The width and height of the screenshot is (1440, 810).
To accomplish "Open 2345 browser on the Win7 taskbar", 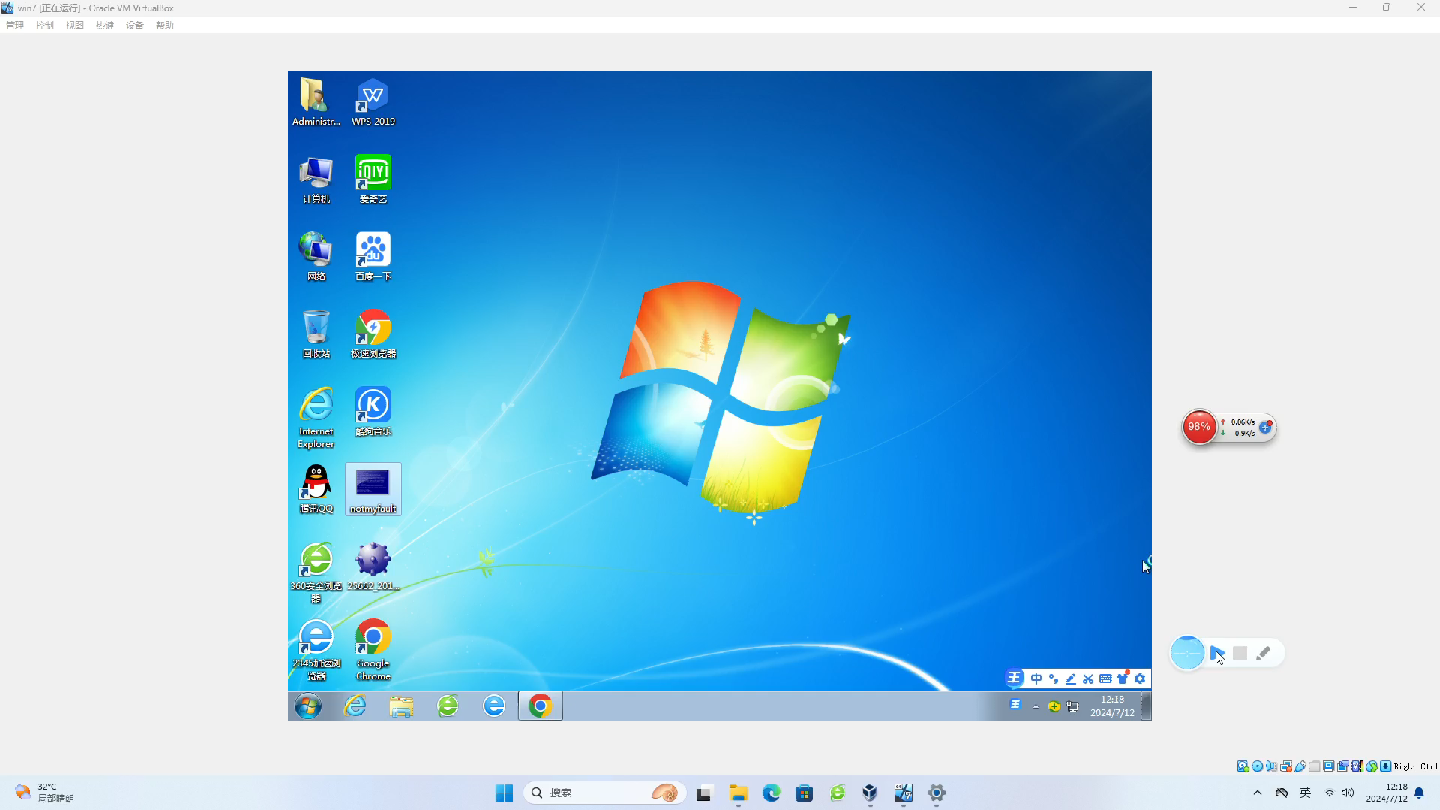I will (494, 706).
